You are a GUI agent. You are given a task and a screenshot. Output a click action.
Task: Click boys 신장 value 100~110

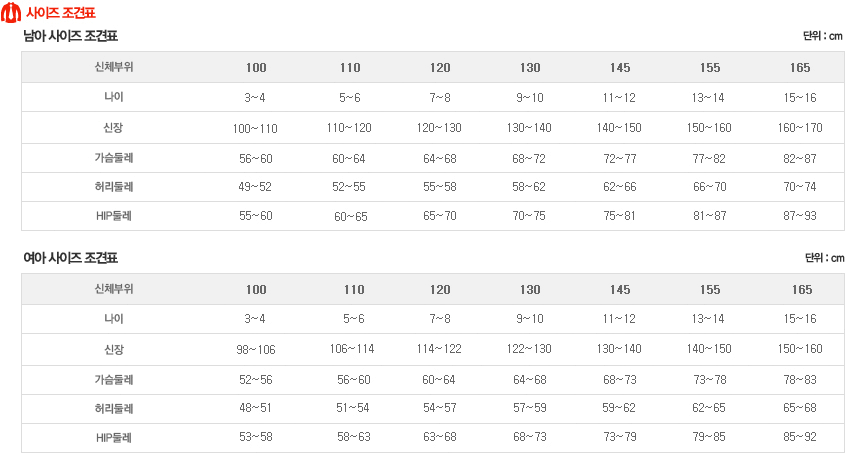255,128
